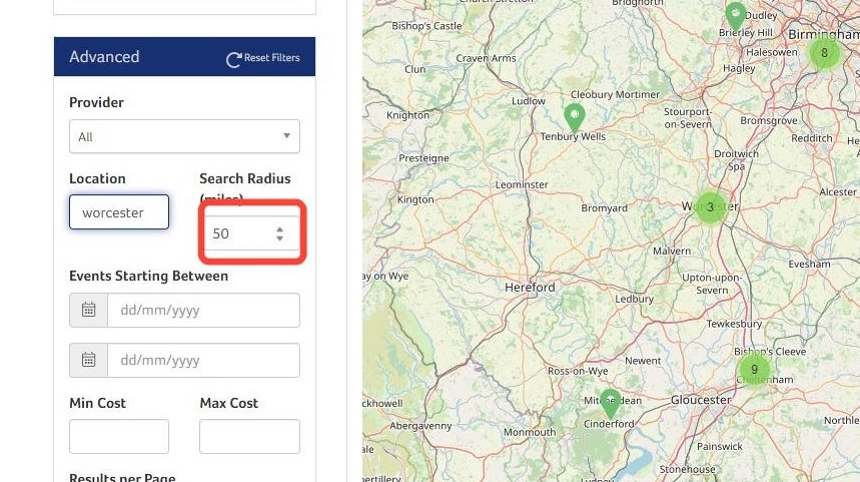The width and height of the screenshot is (860, 482).
Task: Click the Max Cost input box
Action: [x=250, y=436]
